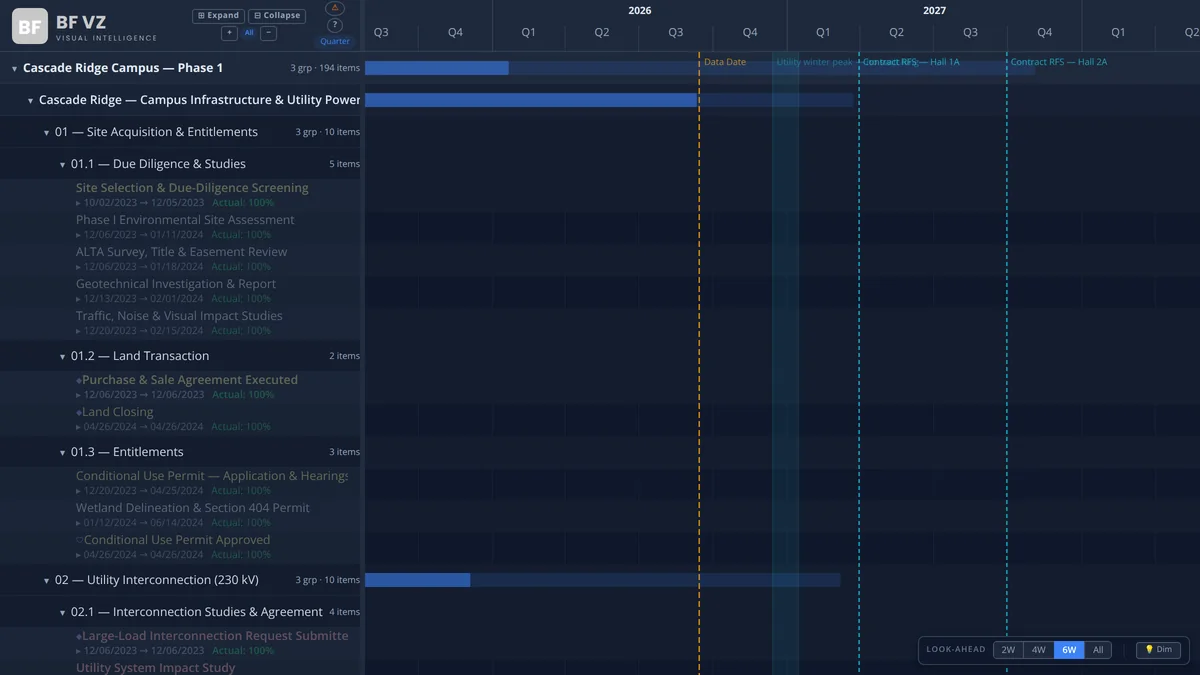Select Wetland Delineation & Section 404 Permit
Screen dimensions: 1200x675
pos(182,515)
